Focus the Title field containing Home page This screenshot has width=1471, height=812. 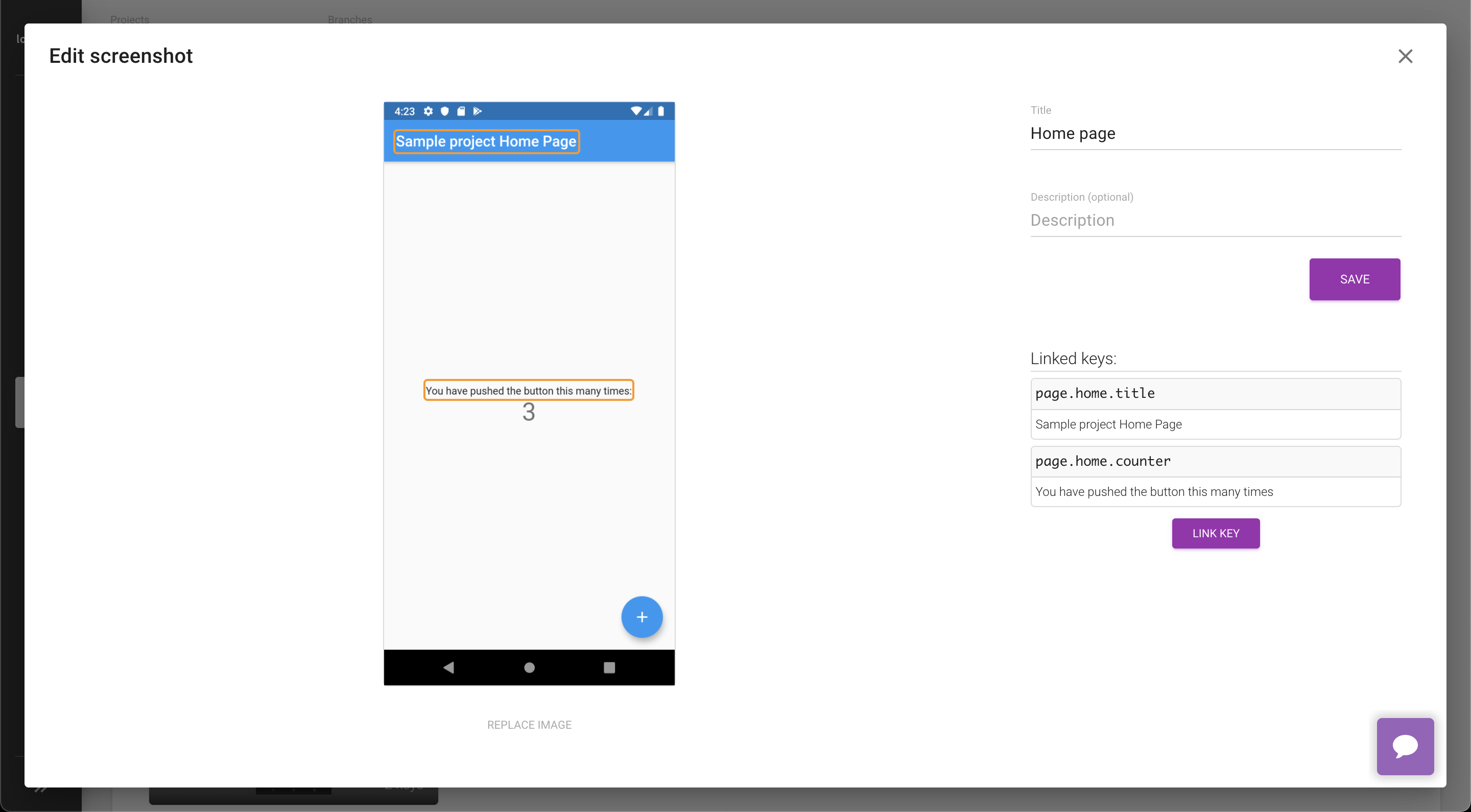coord(1215,134)
